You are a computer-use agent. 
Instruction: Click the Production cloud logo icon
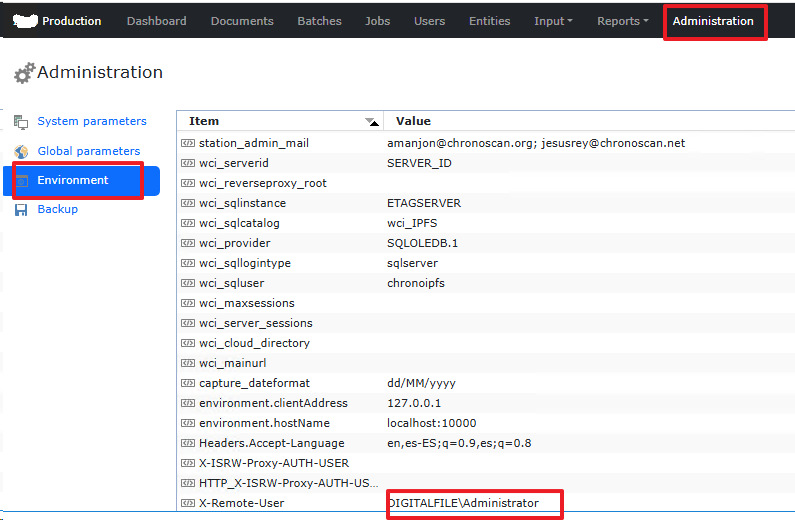[25, 21]
